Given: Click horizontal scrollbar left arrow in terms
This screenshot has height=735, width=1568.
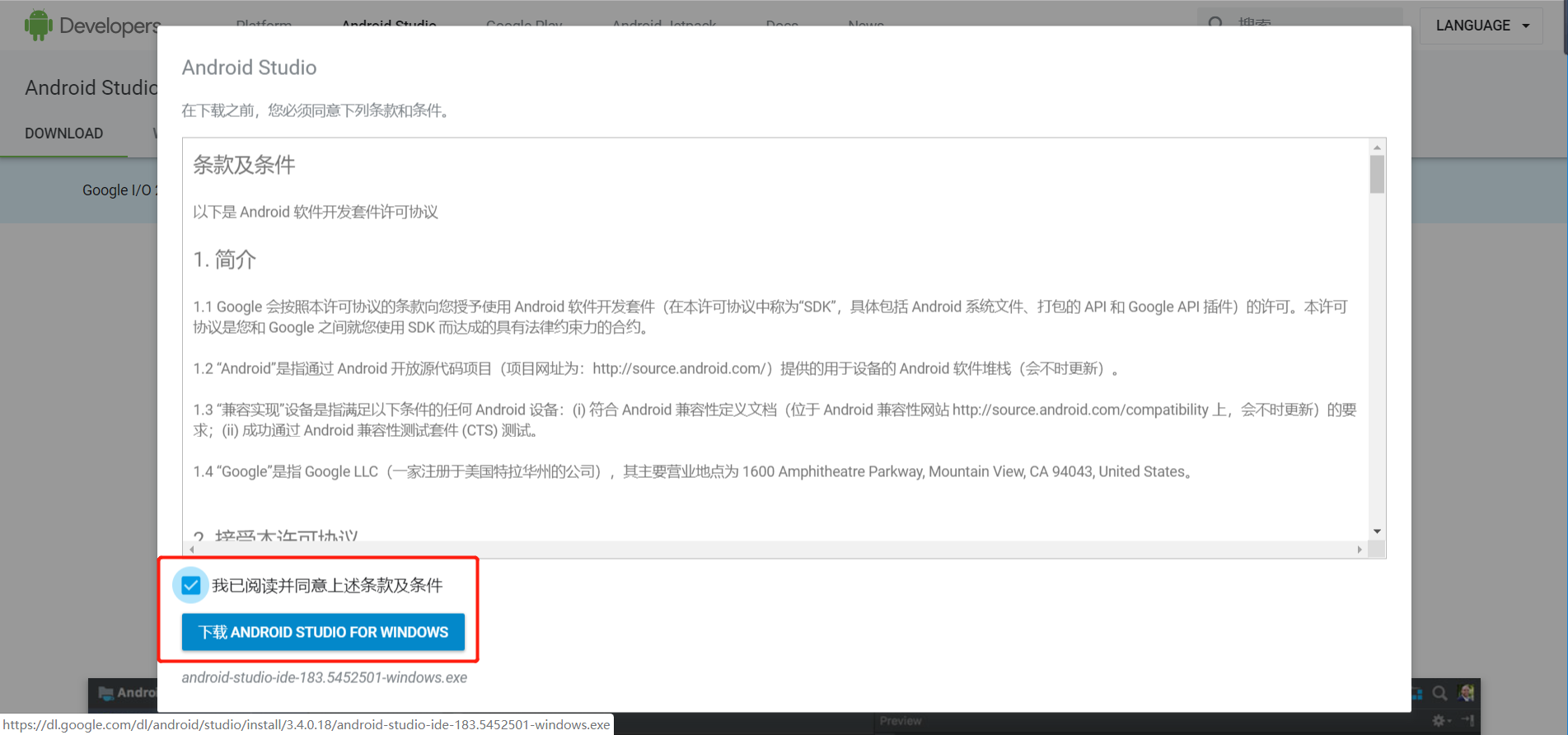Looking at the screenshot, I should 191,550.
